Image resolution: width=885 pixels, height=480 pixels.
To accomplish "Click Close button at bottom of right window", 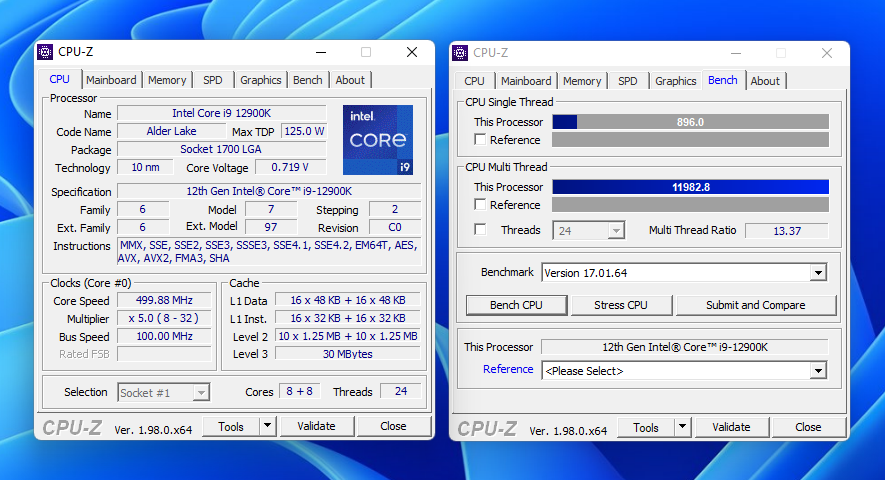I will click(x=808, y=427).
